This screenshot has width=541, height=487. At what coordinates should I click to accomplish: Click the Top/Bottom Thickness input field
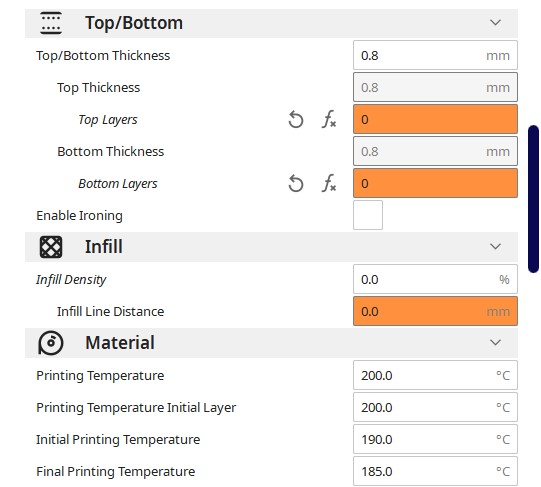pos(435,55)
